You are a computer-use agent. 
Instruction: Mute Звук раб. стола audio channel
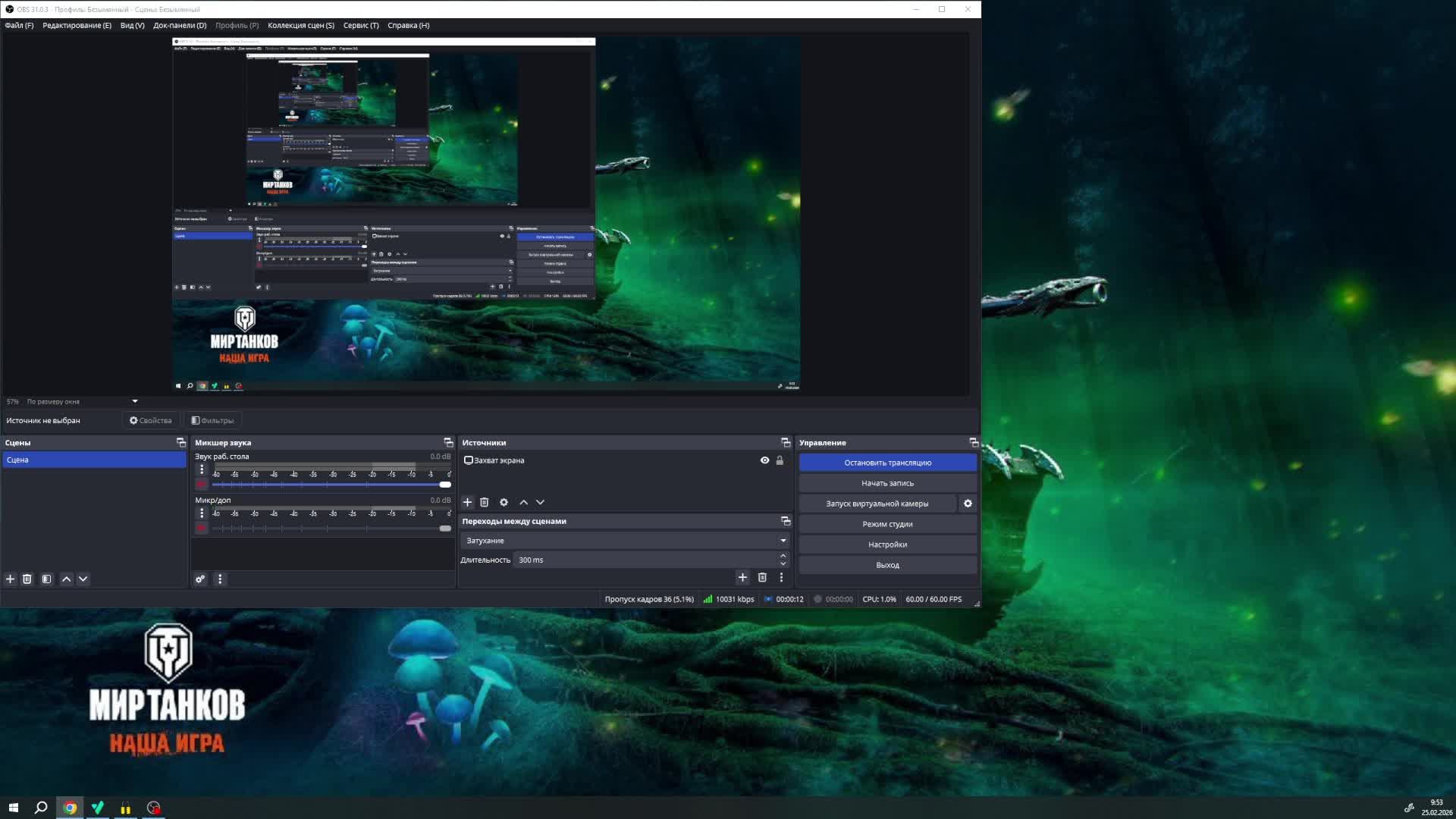202,485
